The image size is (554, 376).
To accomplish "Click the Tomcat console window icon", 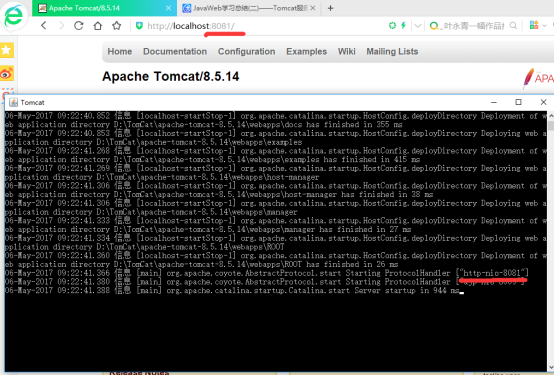I will click(13, 102).
